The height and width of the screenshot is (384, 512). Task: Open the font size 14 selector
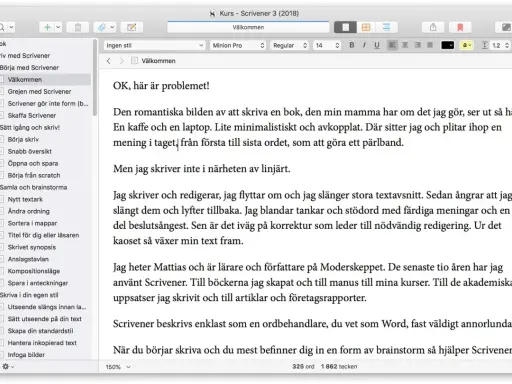[327, 45]
